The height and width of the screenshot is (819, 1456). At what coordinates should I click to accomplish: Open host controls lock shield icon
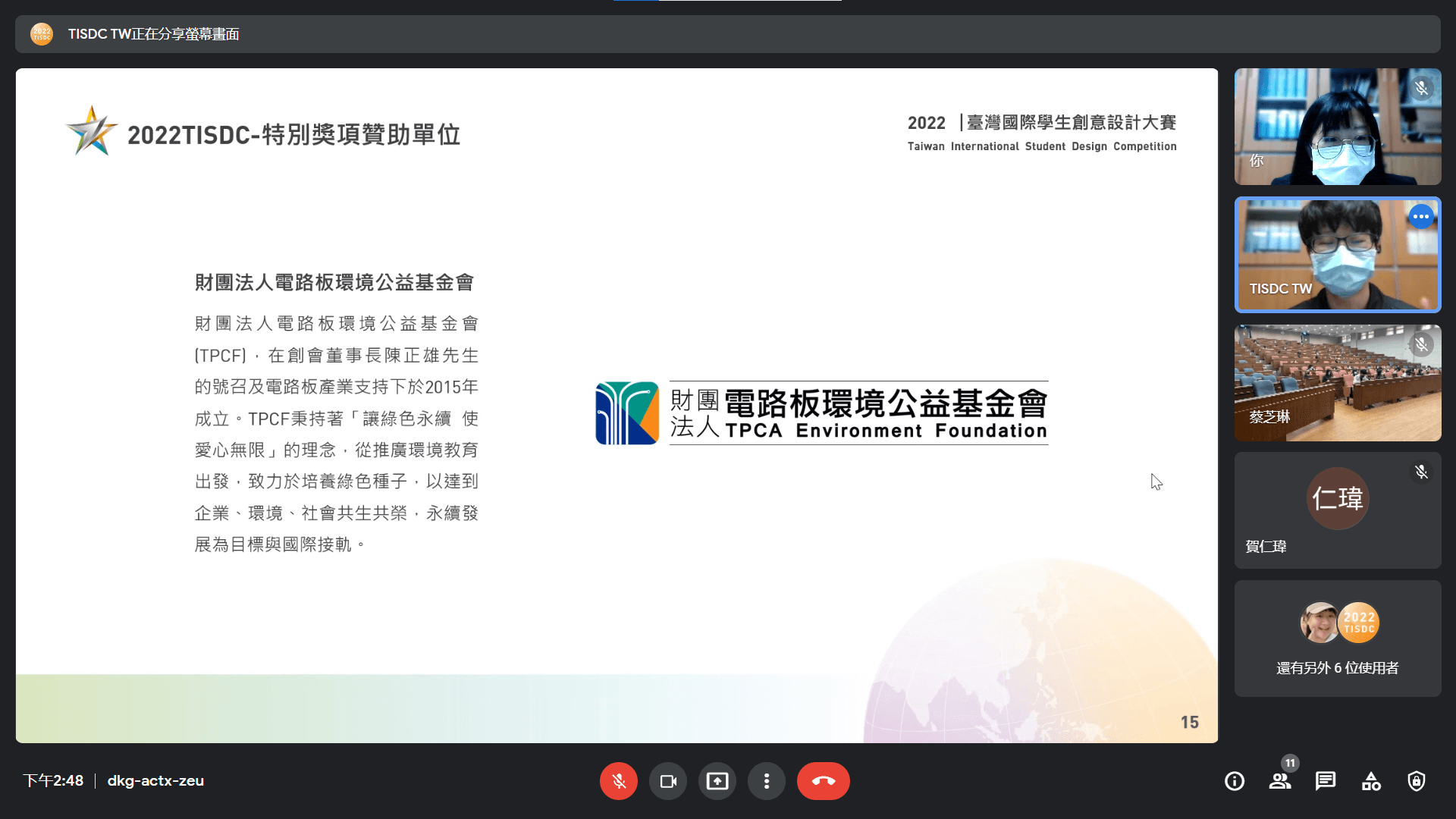pos(1417,781)
